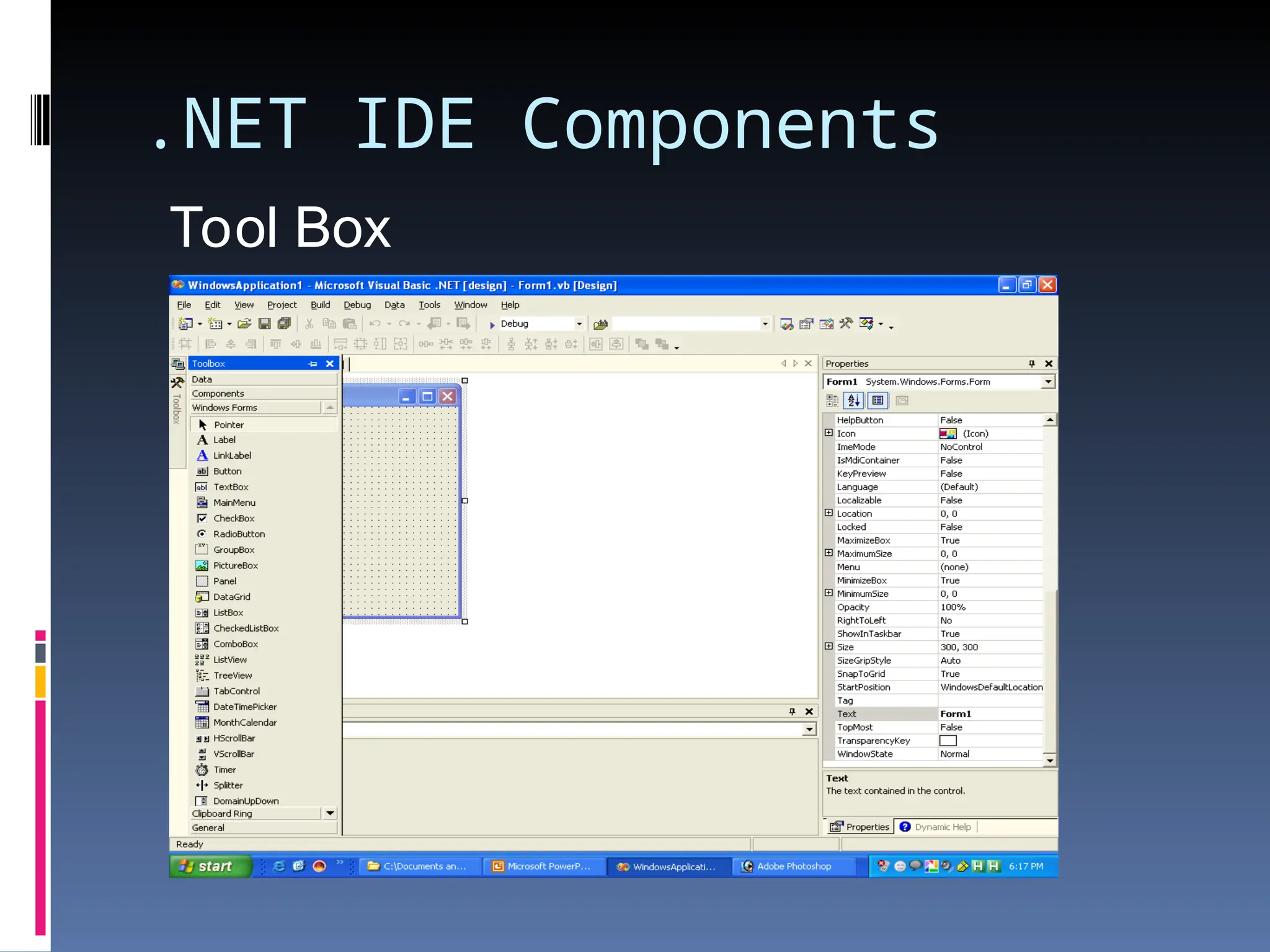Click the Copy toolbar icon

329,324
